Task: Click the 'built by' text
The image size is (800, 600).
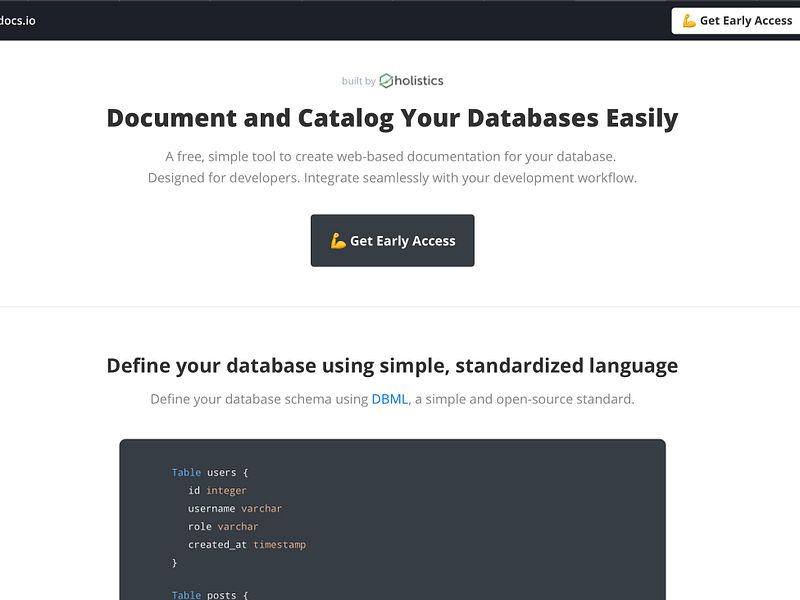Action: [358, 81]
